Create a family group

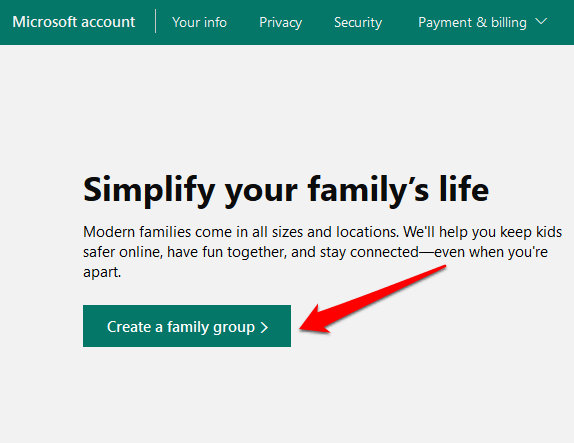click(187, 326)
